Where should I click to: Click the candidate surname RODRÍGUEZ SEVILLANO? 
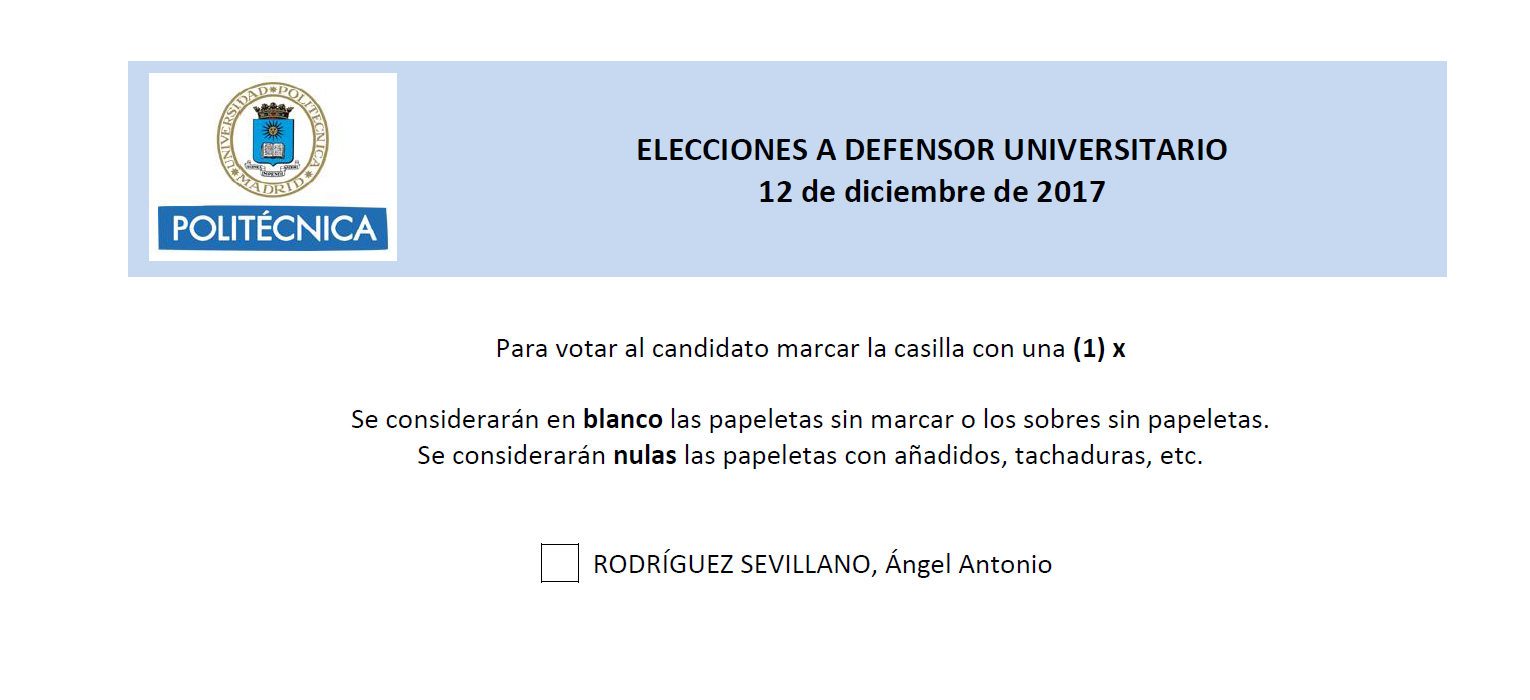click(x=735, y=564)
